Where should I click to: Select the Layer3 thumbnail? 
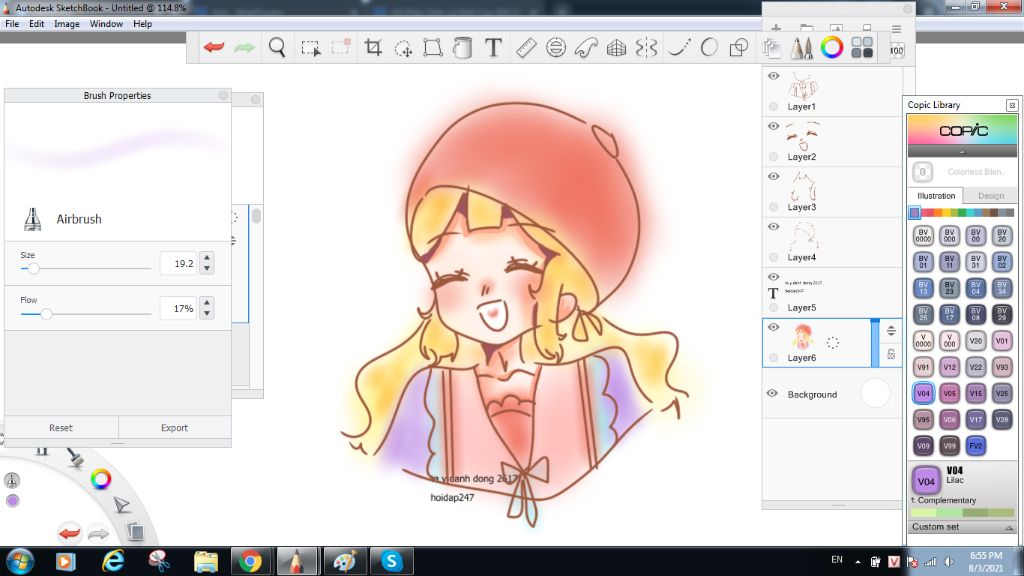click(802, 185)
